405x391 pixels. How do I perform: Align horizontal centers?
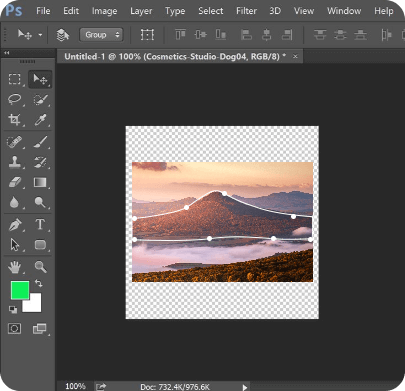(x=266, y=35)
